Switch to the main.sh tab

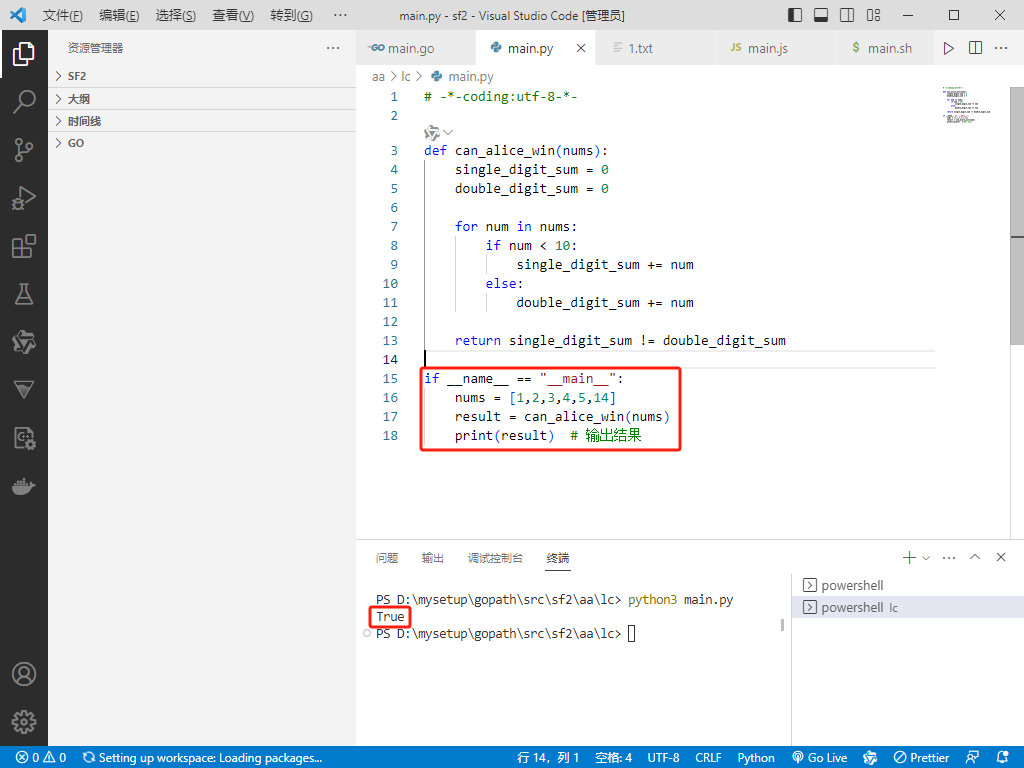pos(884,48)
